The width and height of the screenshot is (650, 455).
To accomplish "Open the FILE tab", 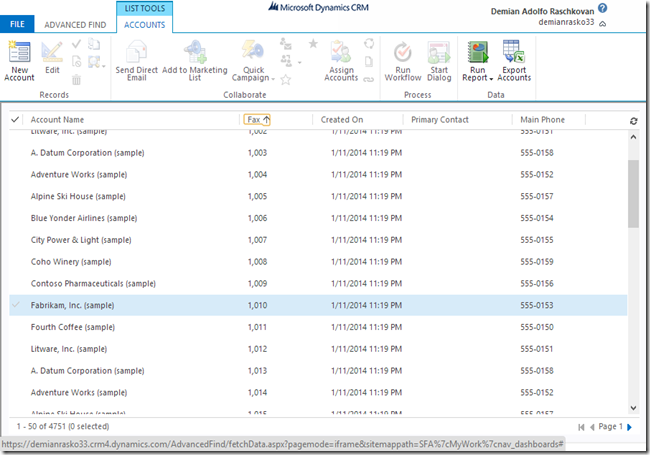I will pyautogui.click(x=17, y=24).
